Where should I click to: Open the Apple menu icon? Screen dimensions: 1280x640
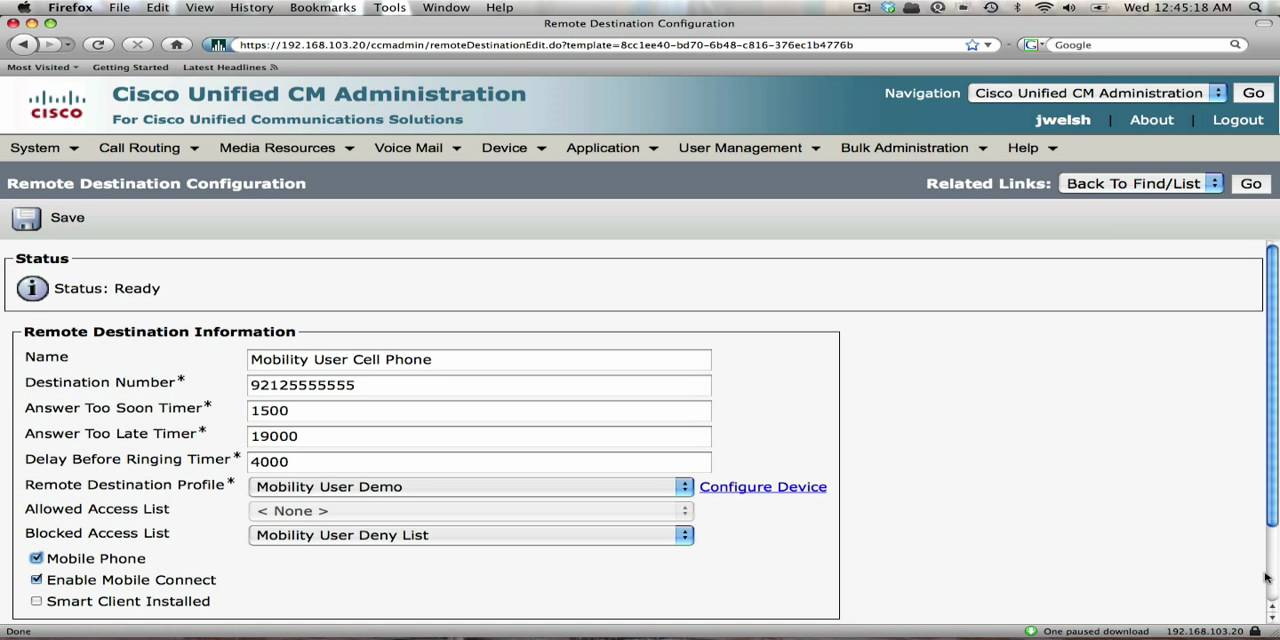24,7
